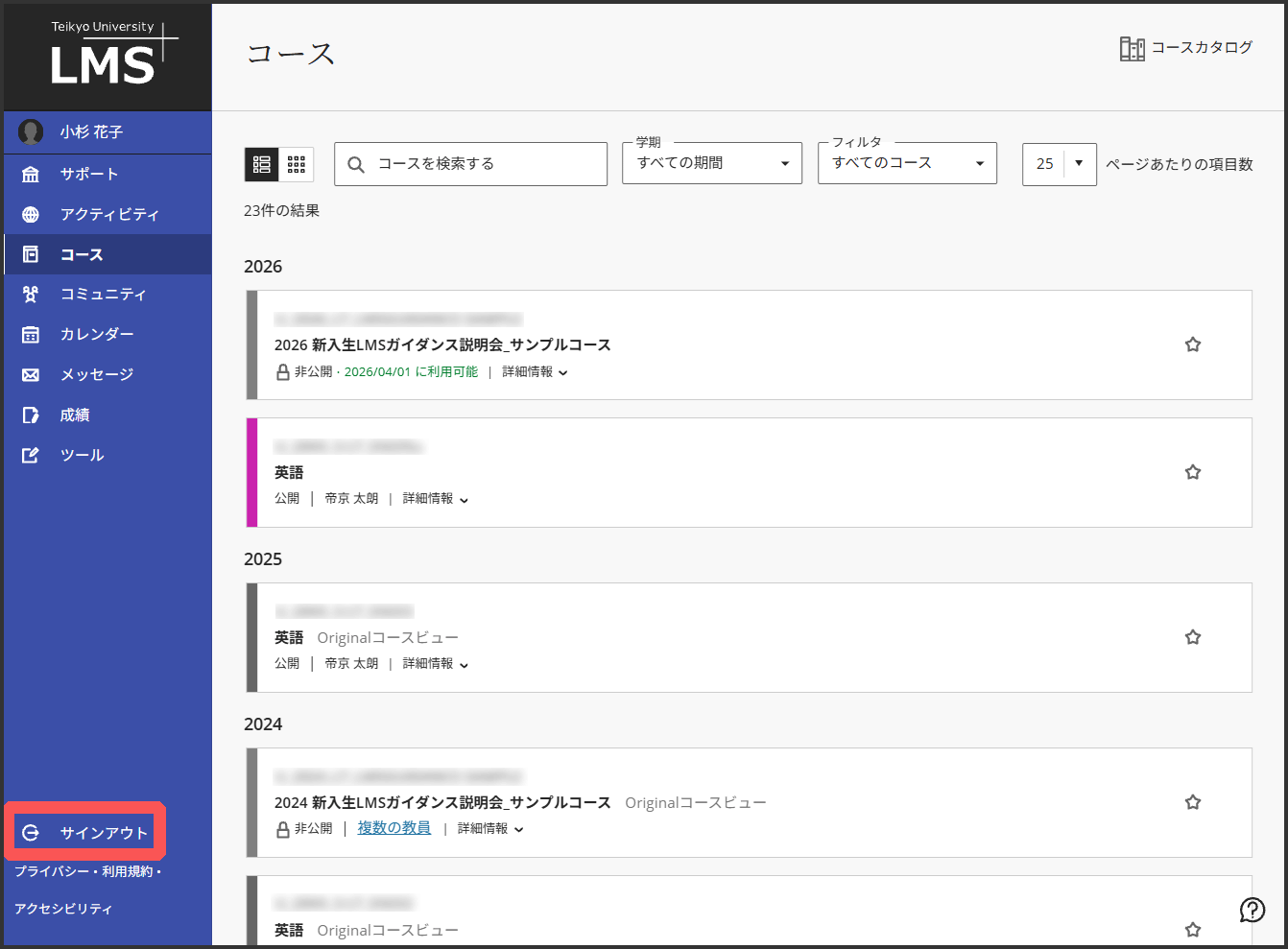The height and width of the screenshot is (949, 1288).
Task: Open the プライバシー・利用規約 link
Action: tap(84, 871)
